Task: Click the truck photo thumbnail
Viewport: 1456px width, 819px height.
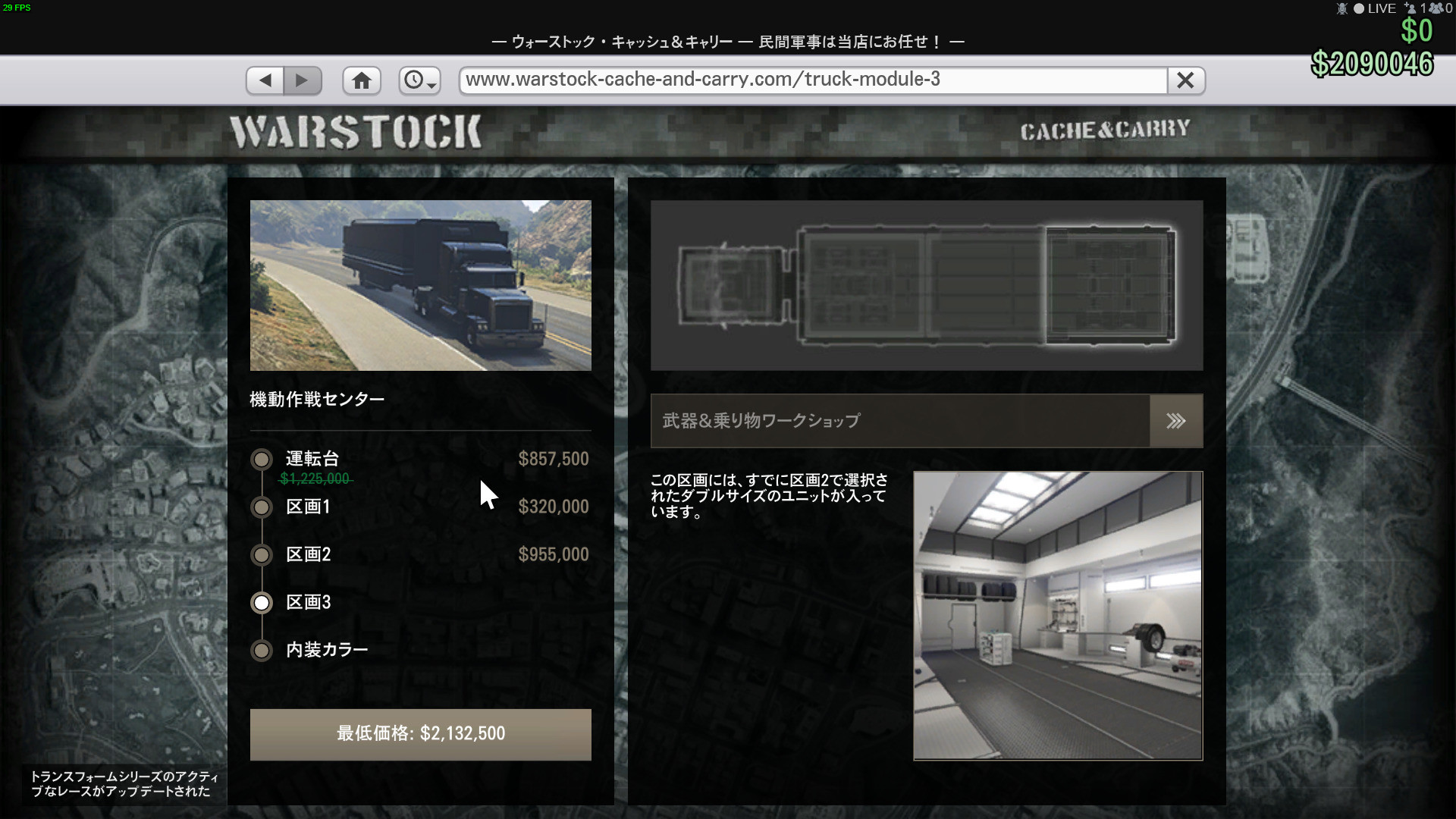Action: click(x=421, y=285)
